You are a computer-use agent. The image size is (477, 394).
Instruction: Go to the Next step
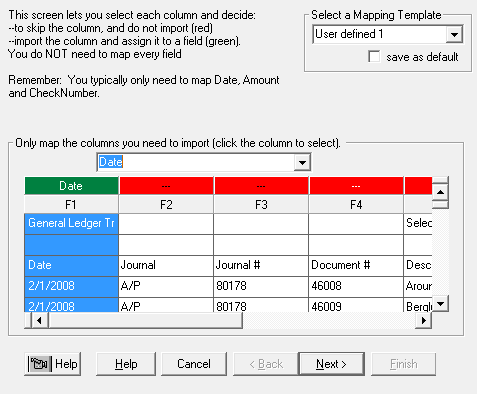tap(331, 364)
